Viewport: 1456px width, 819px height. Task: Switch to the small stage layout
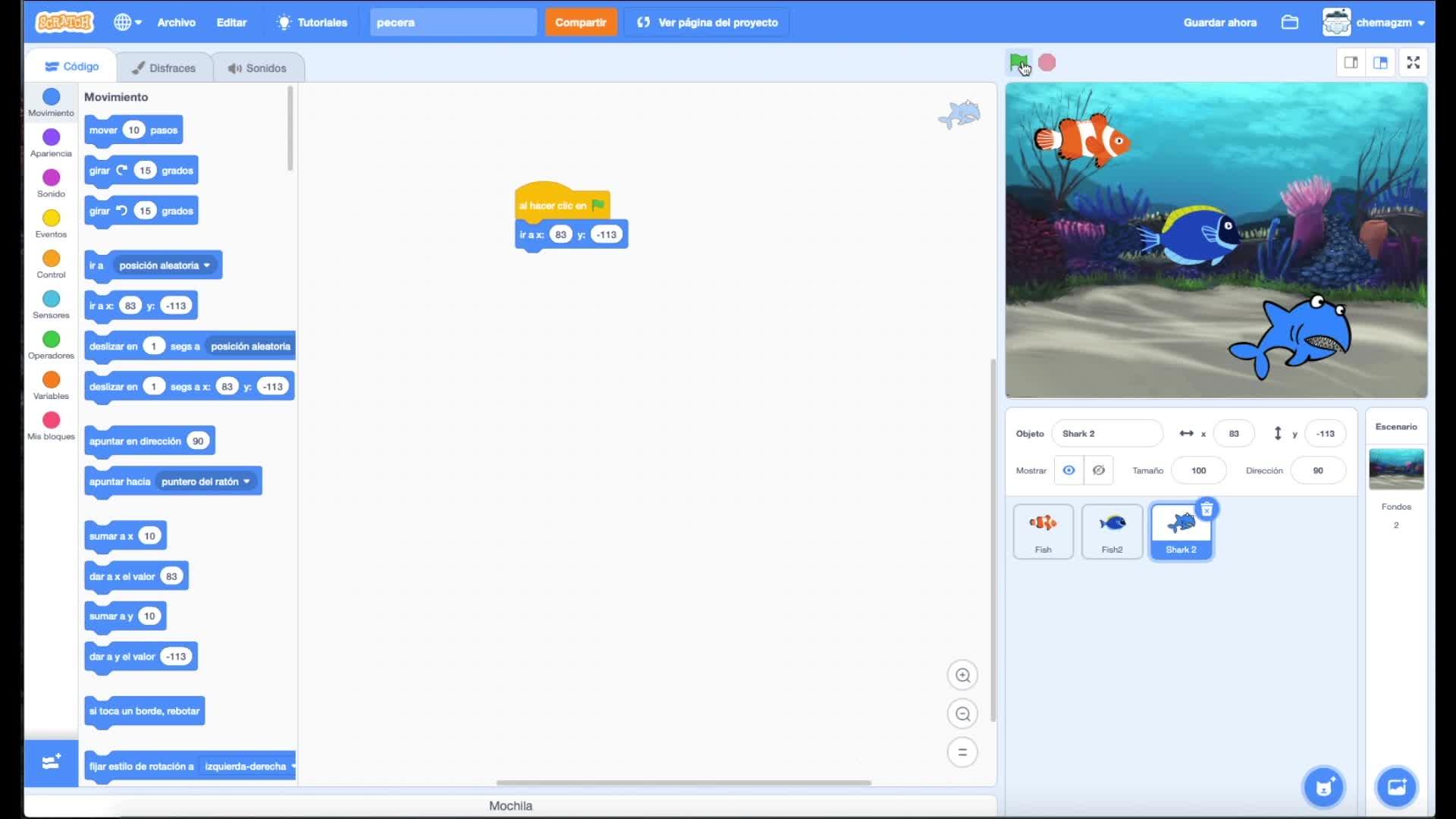pos(1351,62)
